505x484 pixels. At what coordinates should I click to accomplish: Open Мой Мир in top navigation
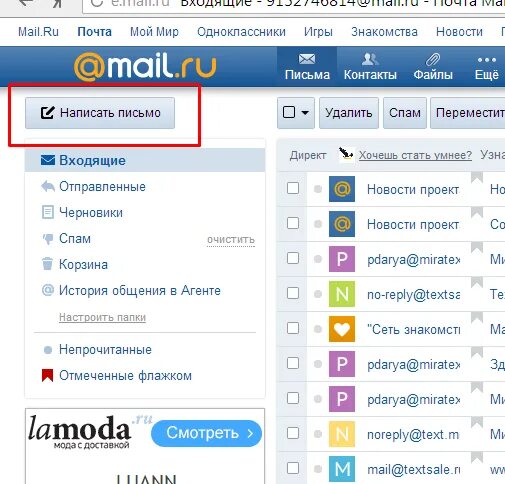[x=154, y=32]
